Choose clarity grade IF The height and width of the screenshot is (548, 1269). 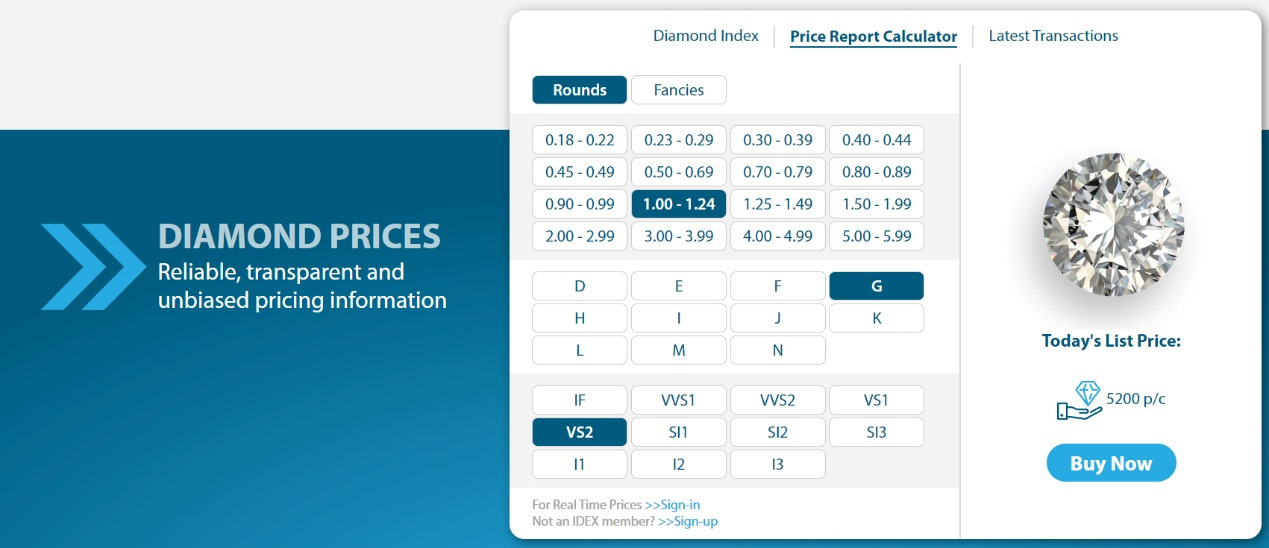pyautogui.click(x=579, y=400)
